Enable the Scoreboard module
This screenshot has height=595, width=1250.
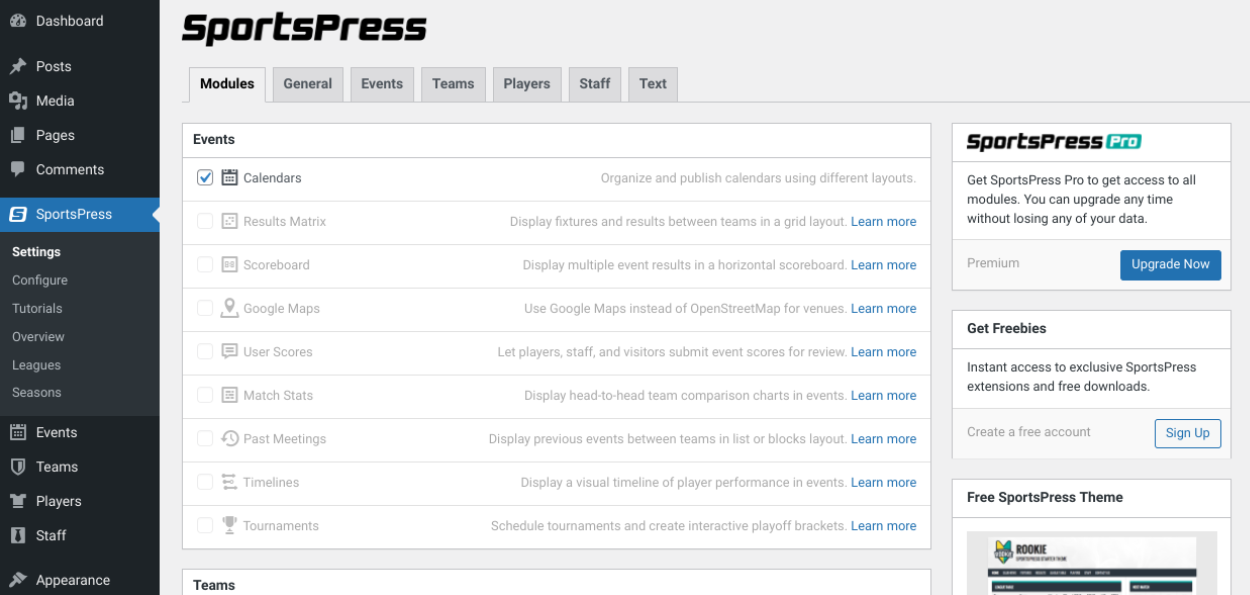tap(204, 264)
